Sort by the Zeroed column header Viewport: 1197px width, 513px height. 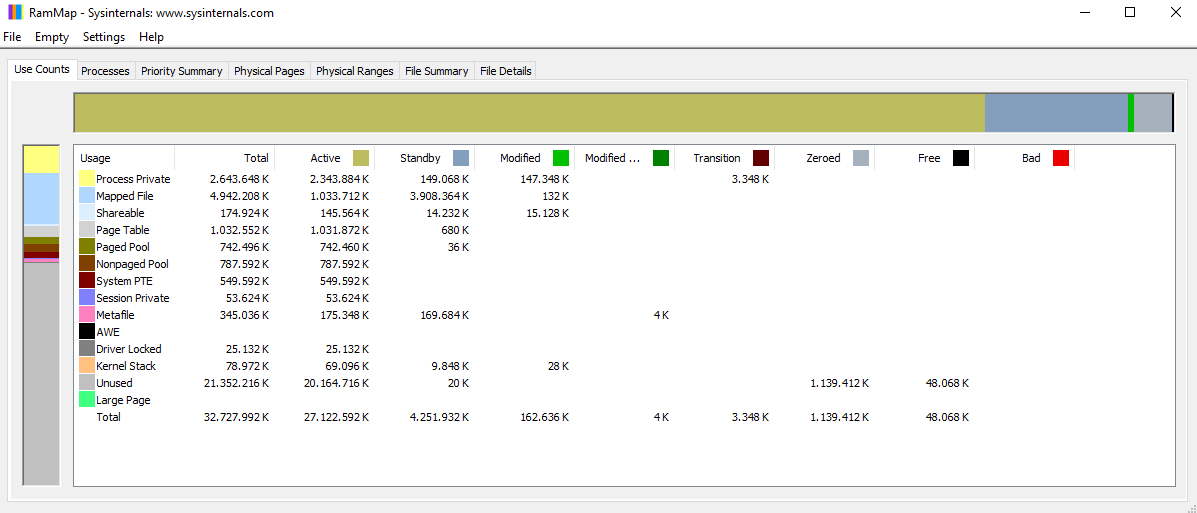[824, 158]
